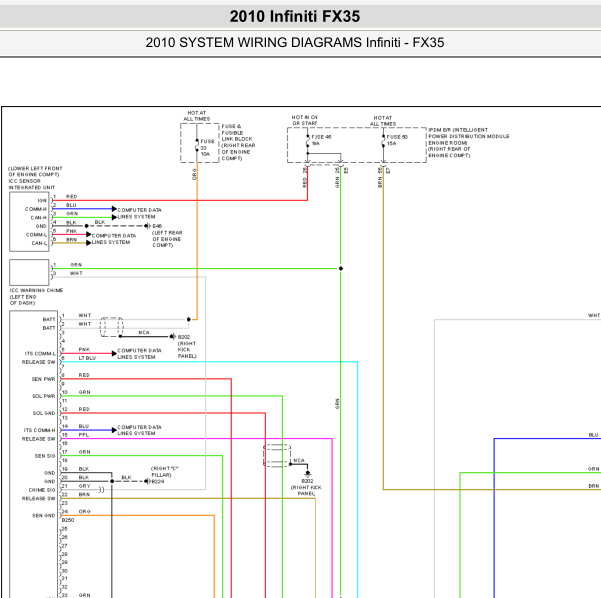Viewport: 601px width, 598px height.
Task: Click the 'COMM-H' pin on ICC sensor
Action: pyautogui.click(x=36, y=209)
